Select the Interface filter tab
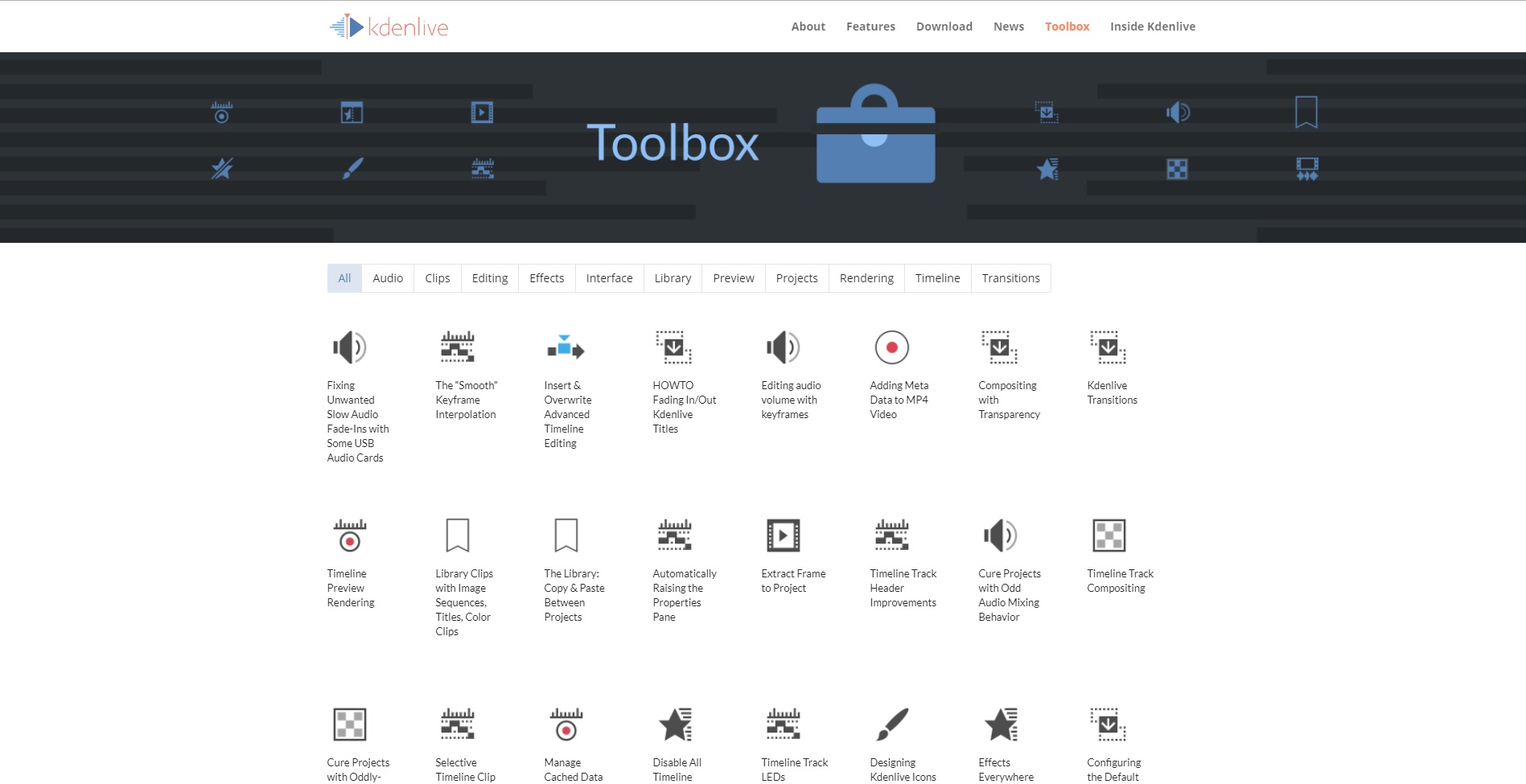This screenshot has width=1526, height=784. (x=609, y=278)
